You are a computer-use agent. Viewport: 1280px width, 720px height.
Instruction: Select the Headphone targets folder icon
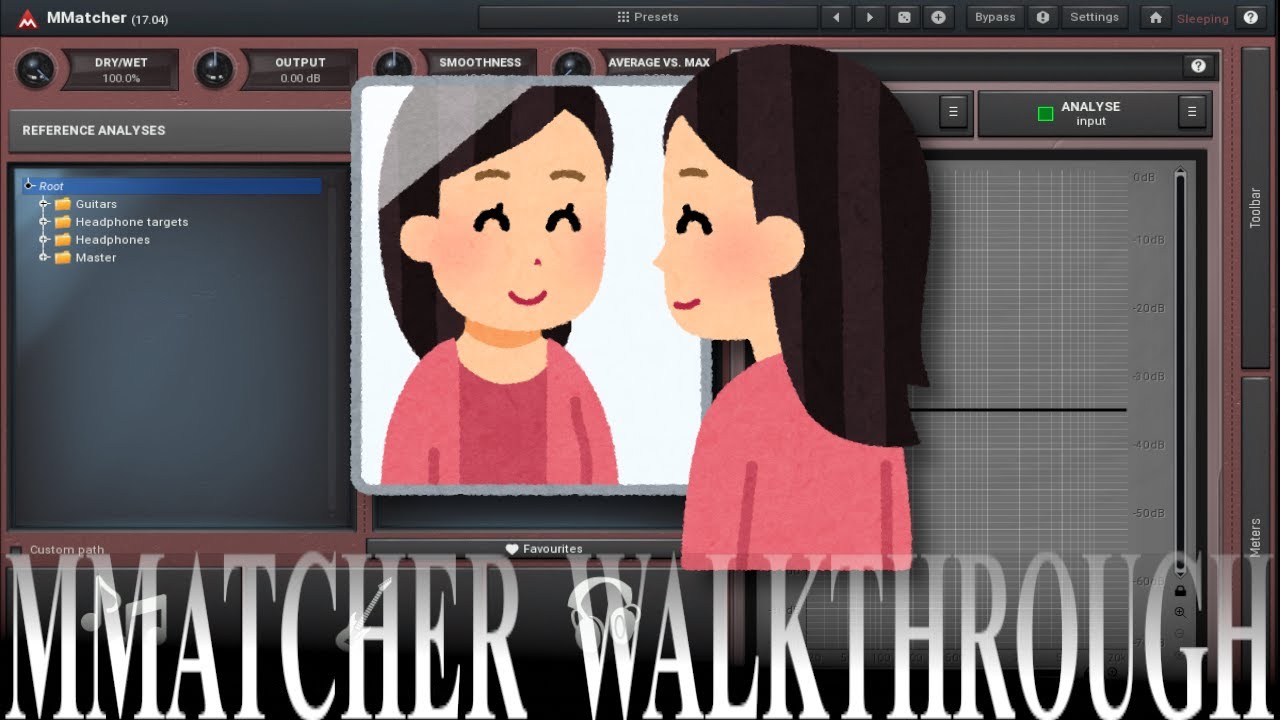[x=63, y=222]
